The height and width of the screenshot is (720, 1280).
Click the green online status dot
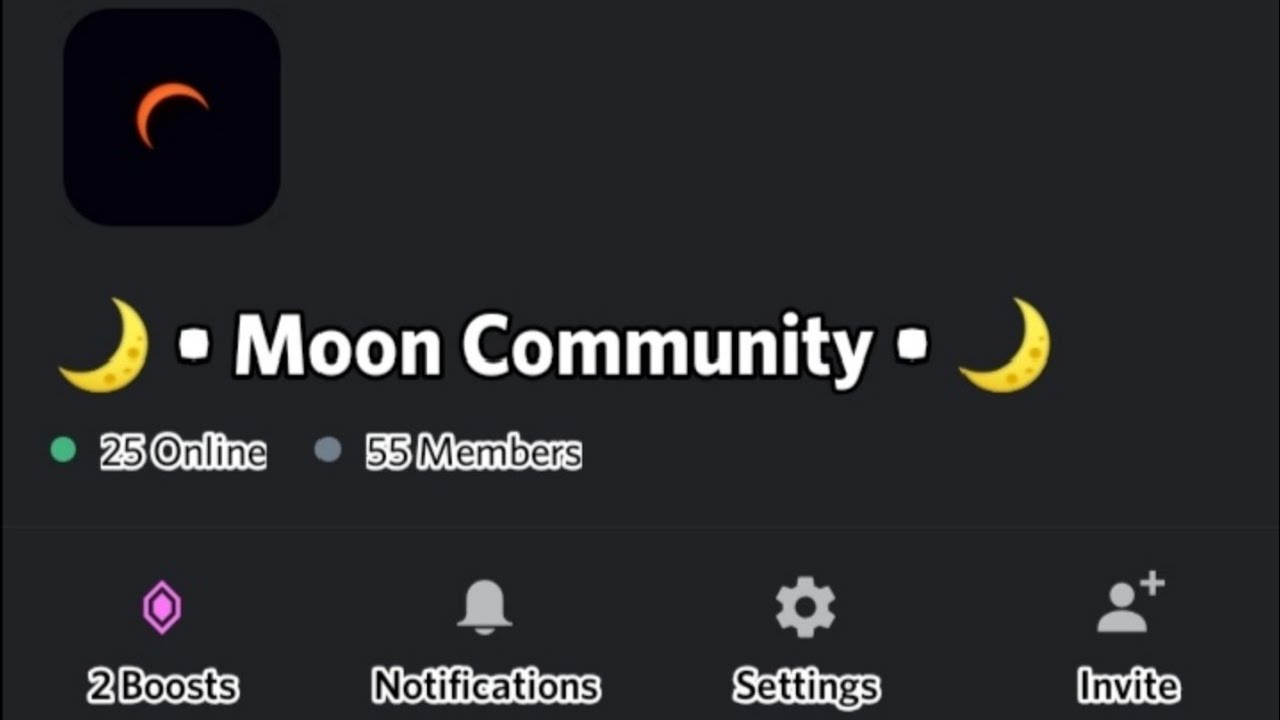63,450
